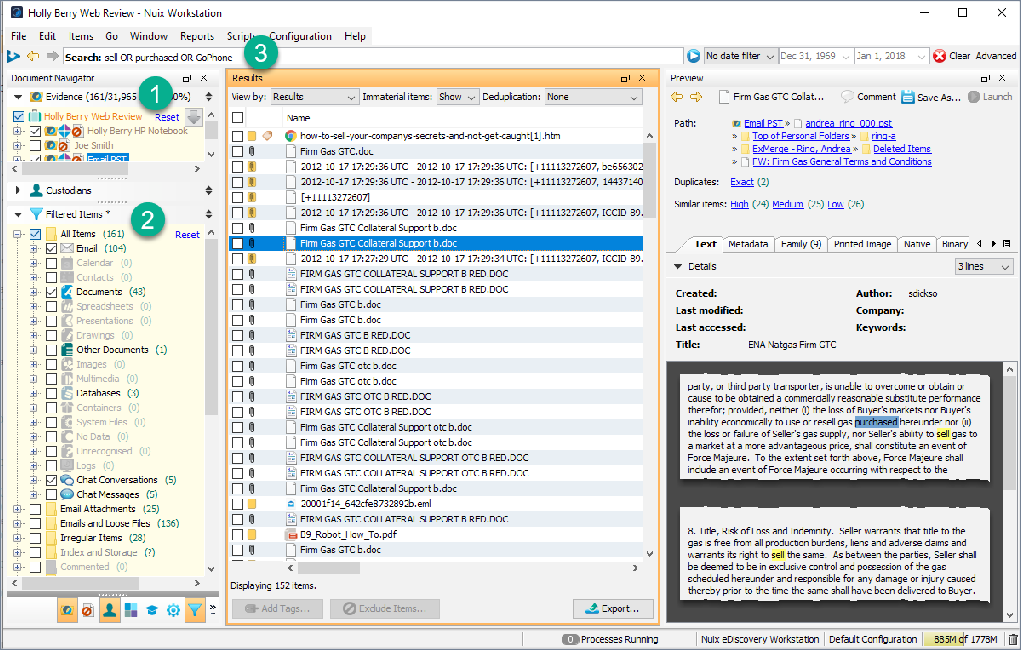Go to previous item with Preview's left arrow
This screenshot has width=1021, height=650.
677,97
